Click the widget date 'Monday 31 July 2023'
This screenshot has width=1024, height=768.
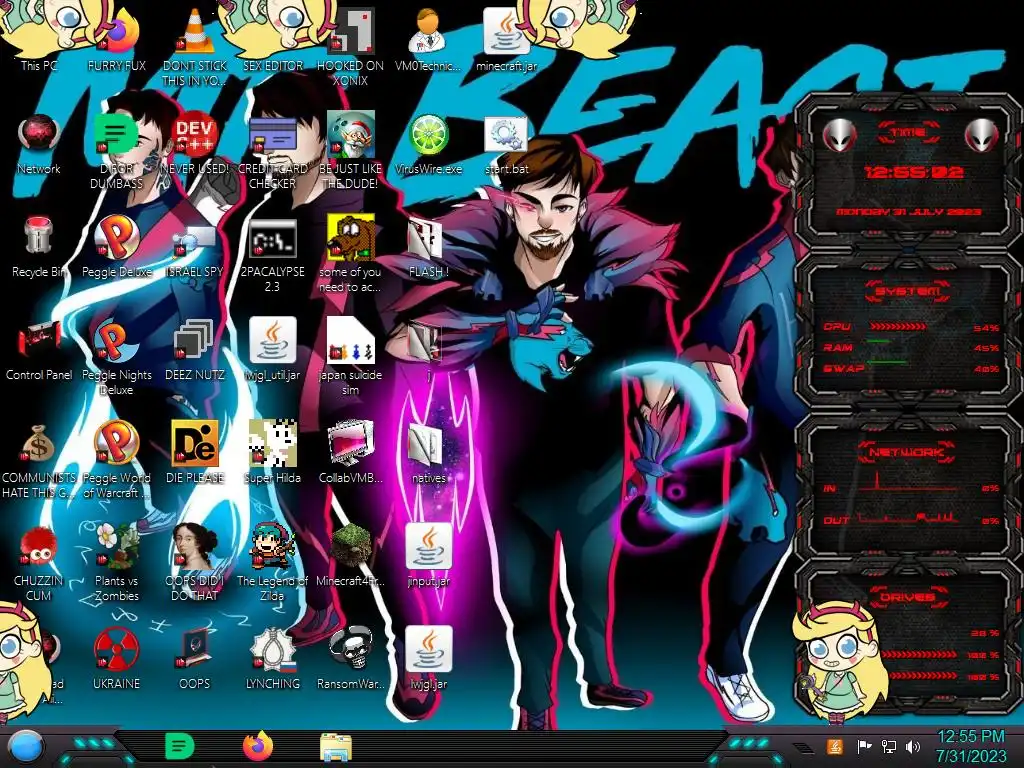[909, 212]
